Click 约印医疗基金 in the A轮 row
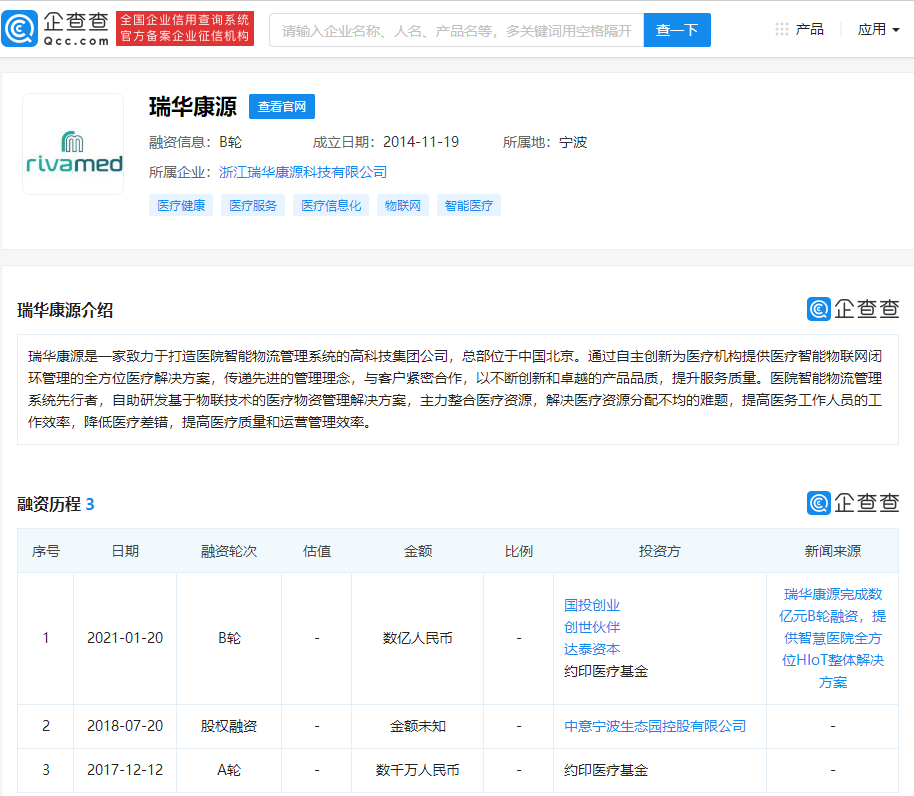Screen dimensions: 914x796 (606, 770)
